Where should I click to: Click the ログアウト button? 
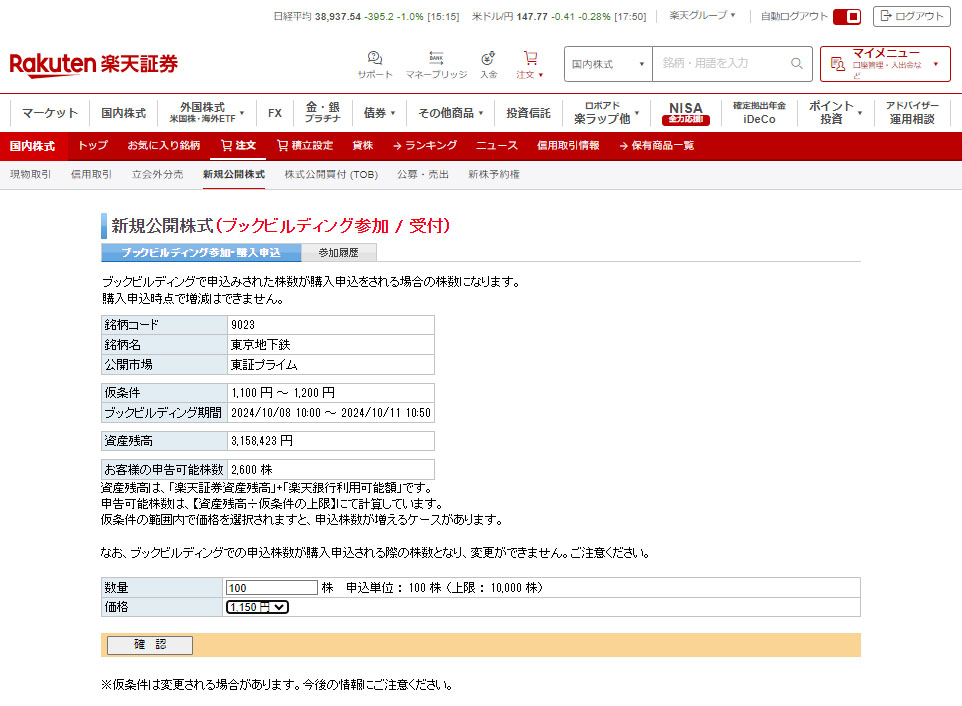click(x=911, y=16)
